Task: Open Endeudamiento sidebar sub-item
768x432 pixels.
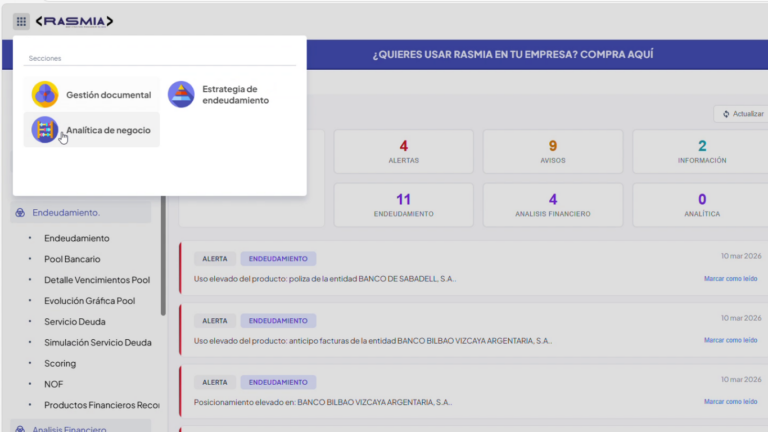Action: coord(77,238)
